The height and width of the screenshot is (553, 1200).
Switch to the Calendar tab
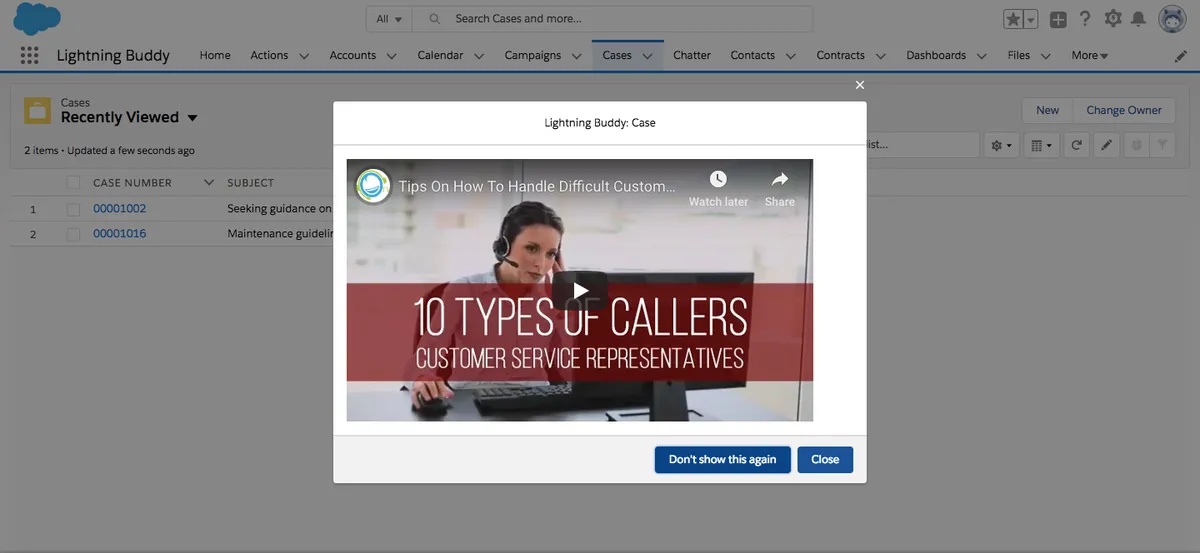[x=440, y=56]
